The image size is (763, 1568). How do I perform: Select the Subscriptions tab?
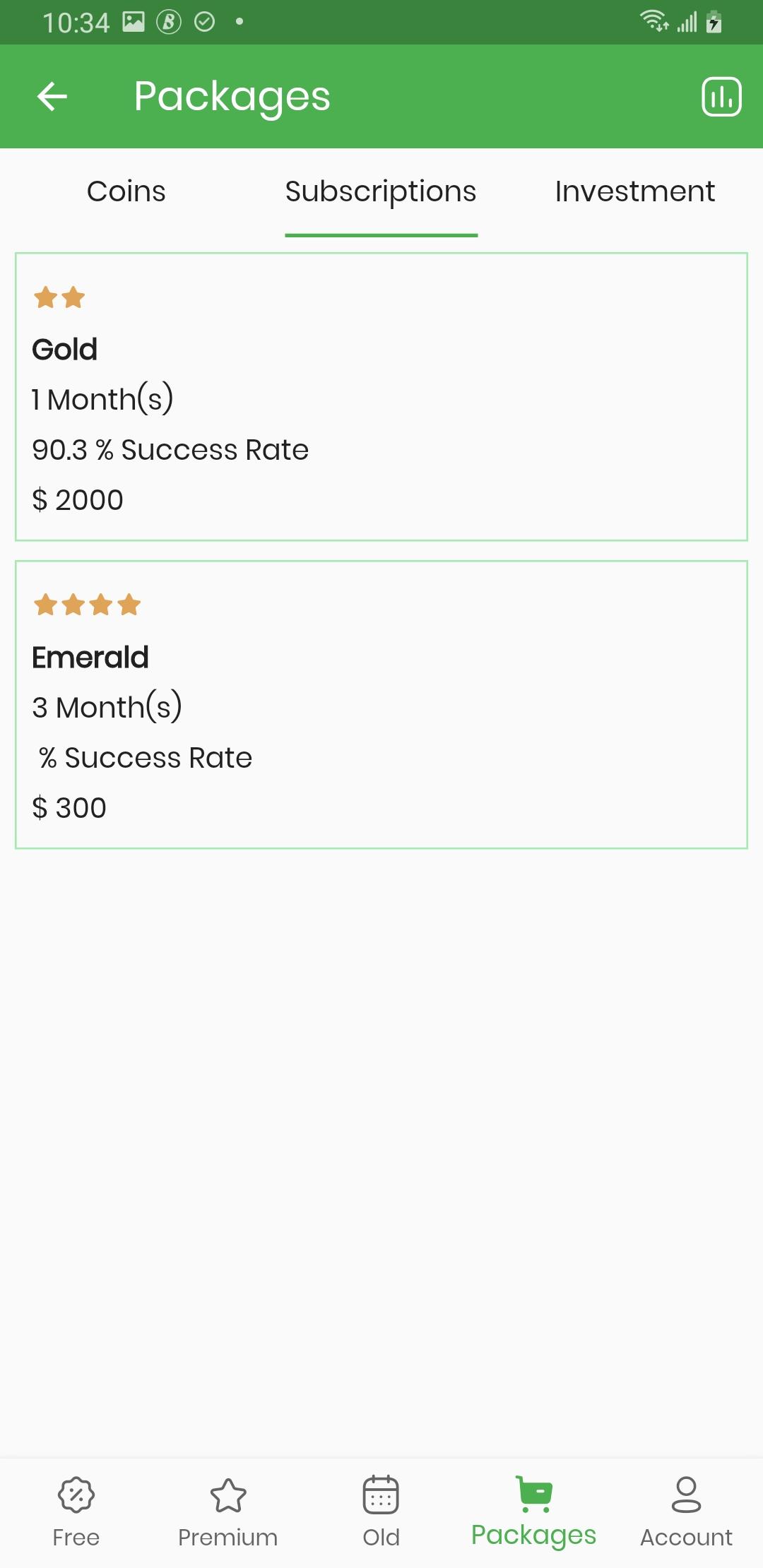pos(381,191)
